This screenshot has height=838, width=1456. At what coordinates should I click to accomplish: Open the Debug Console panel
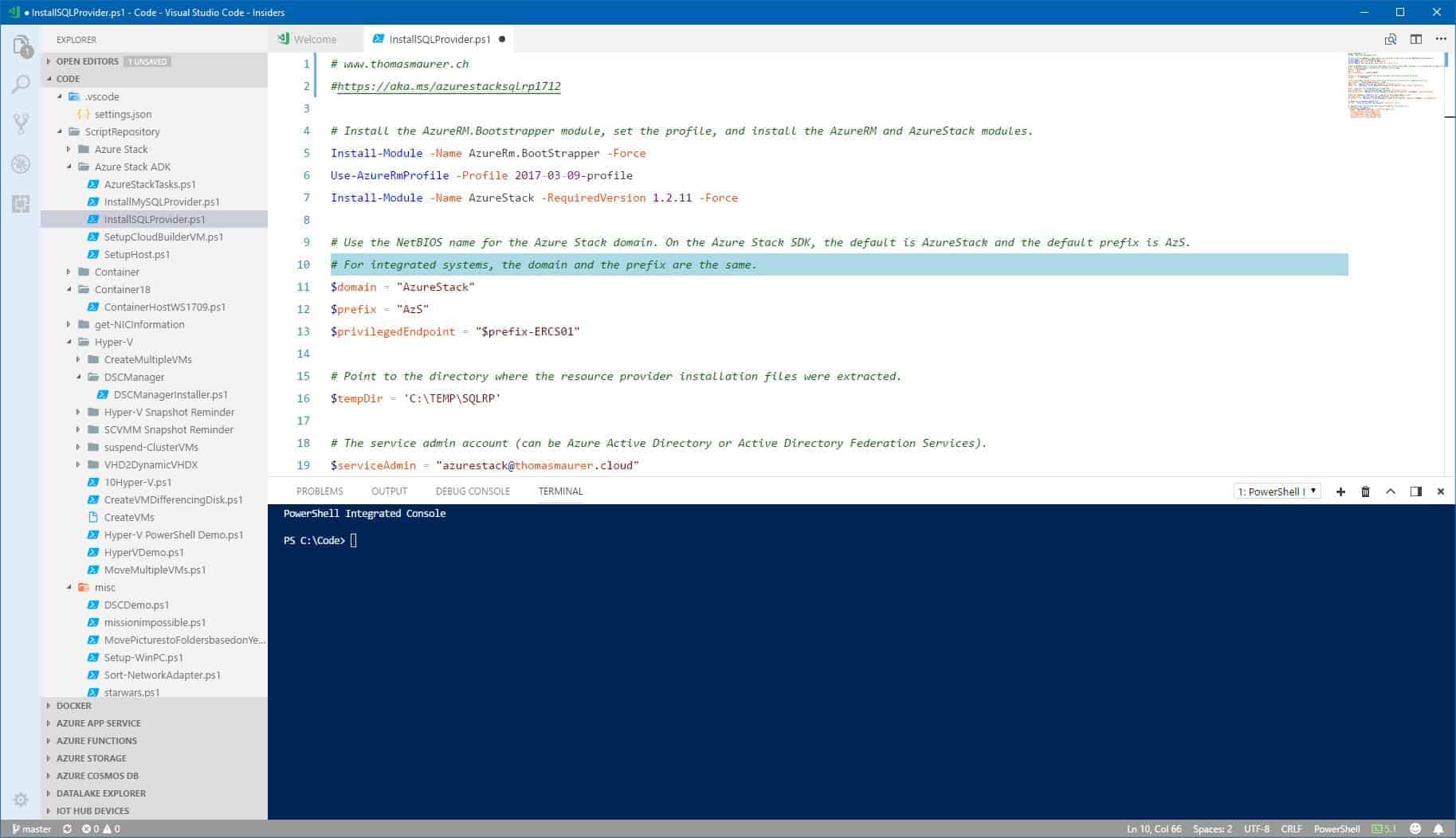pyautogui.click(x=472, y=491)
